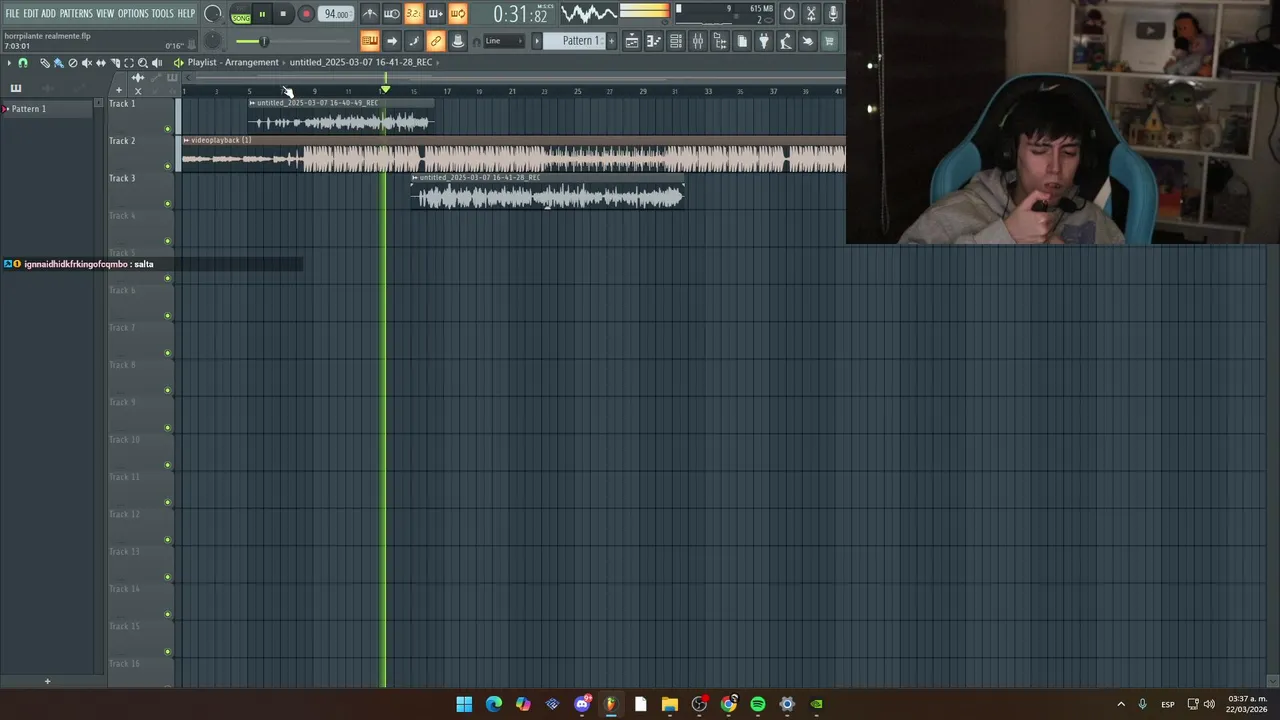
Task: Click the project info icon
Action: point(742,41)
